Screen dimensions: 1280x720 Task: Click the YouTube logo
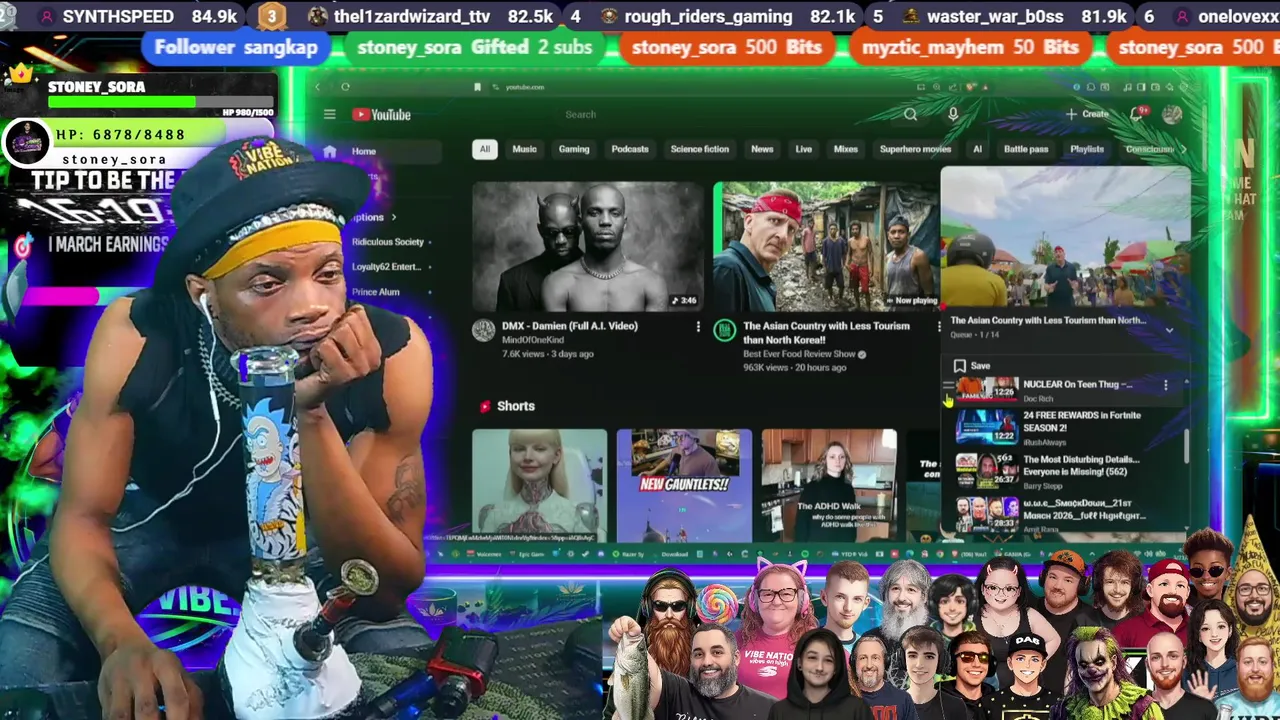click(x=381, y=114)
